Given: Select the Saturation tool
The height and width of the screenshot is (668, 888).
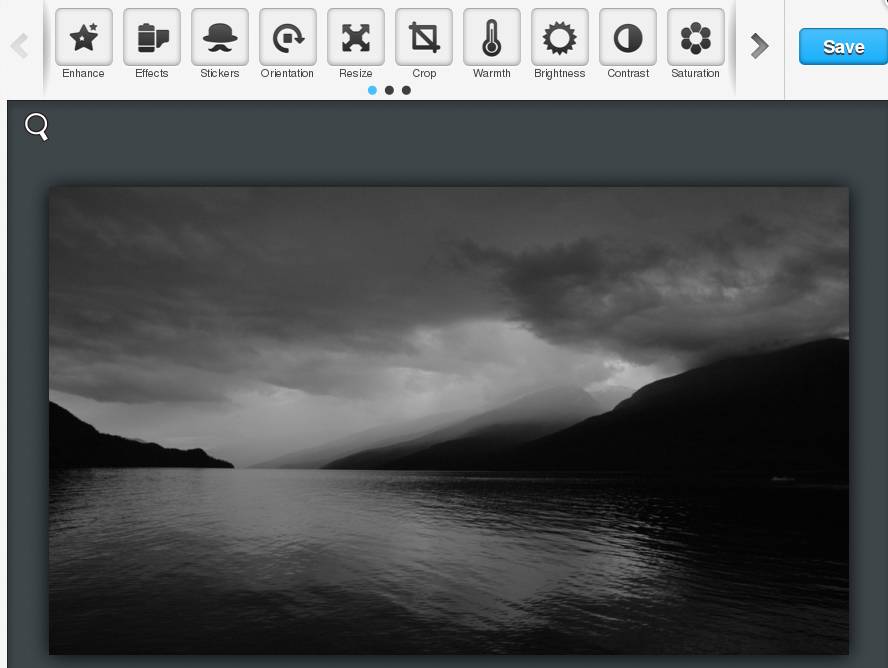Looking at the screenshot, I should (x=696, y=38).
